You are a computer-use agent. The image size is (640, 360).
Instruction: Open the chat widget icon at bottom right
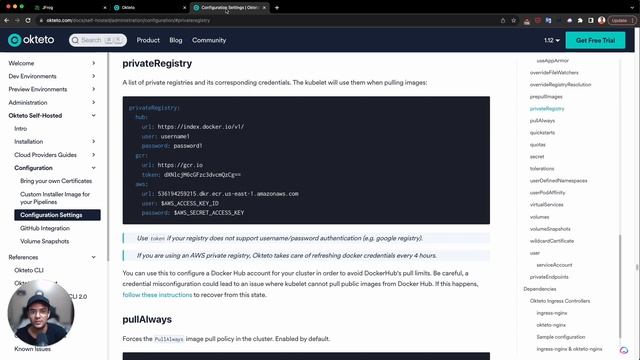pos(624,350)
